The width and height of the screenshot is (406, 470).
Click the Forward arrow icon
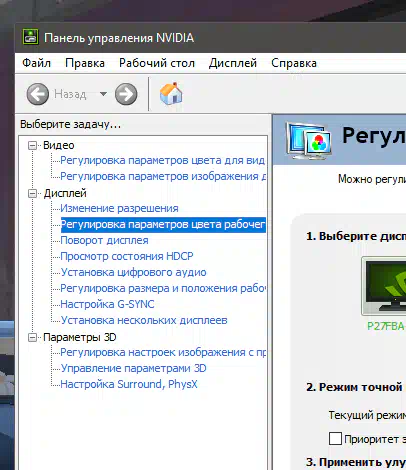pos(126,94)
